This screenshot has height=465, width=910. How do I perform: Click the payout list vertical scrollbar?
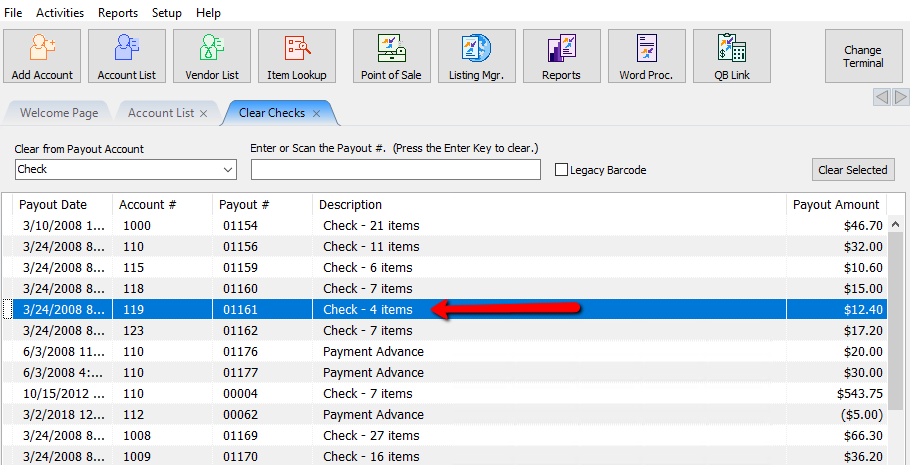point(895,340)
